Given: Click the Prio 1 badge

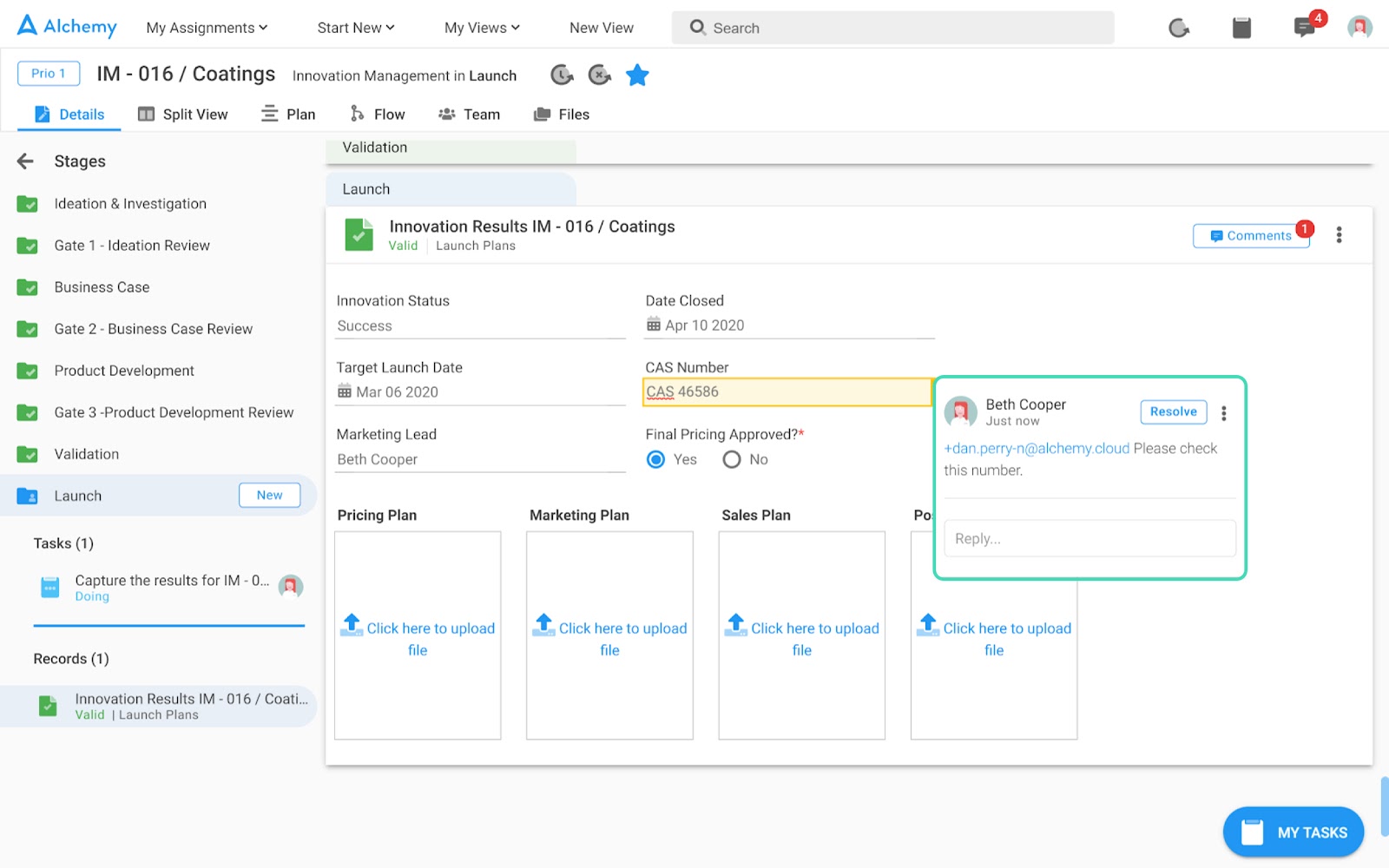Looking at the screenshot, I should [49, 73].
